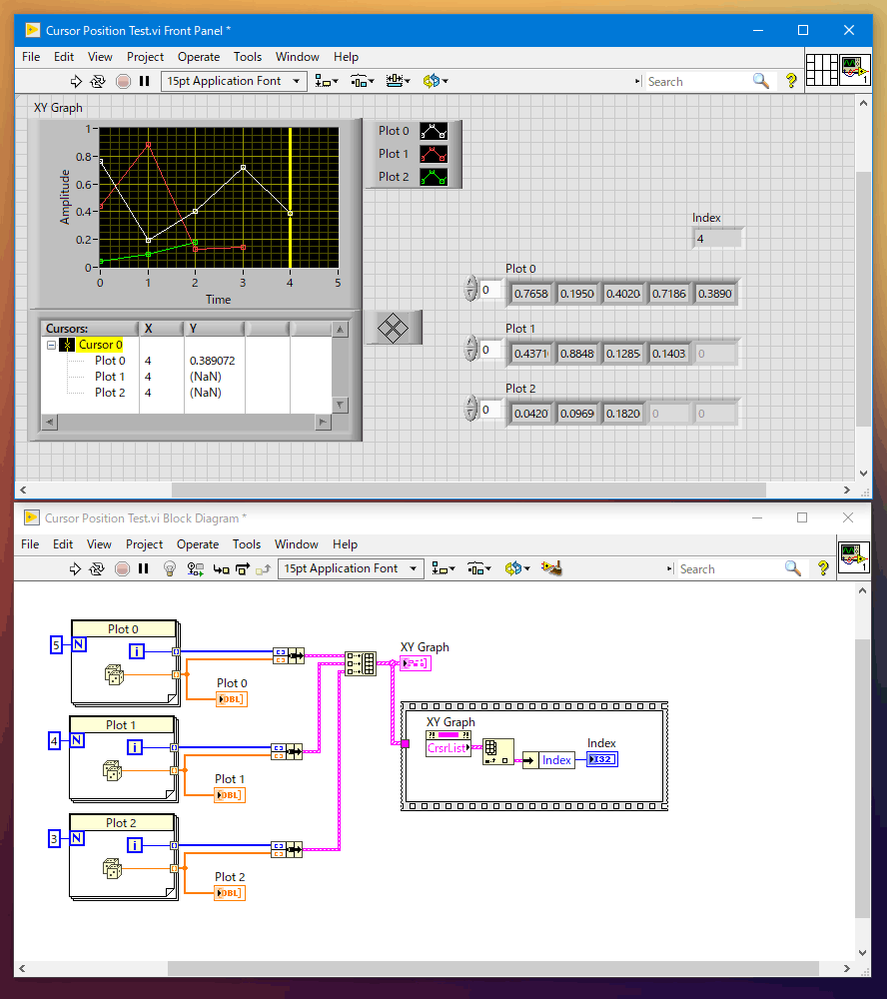Click Run Continuously in Block Diagram toolbar
Image resolution: width=887 pixels, height=999 pixels.
click(x=98, y=568)
